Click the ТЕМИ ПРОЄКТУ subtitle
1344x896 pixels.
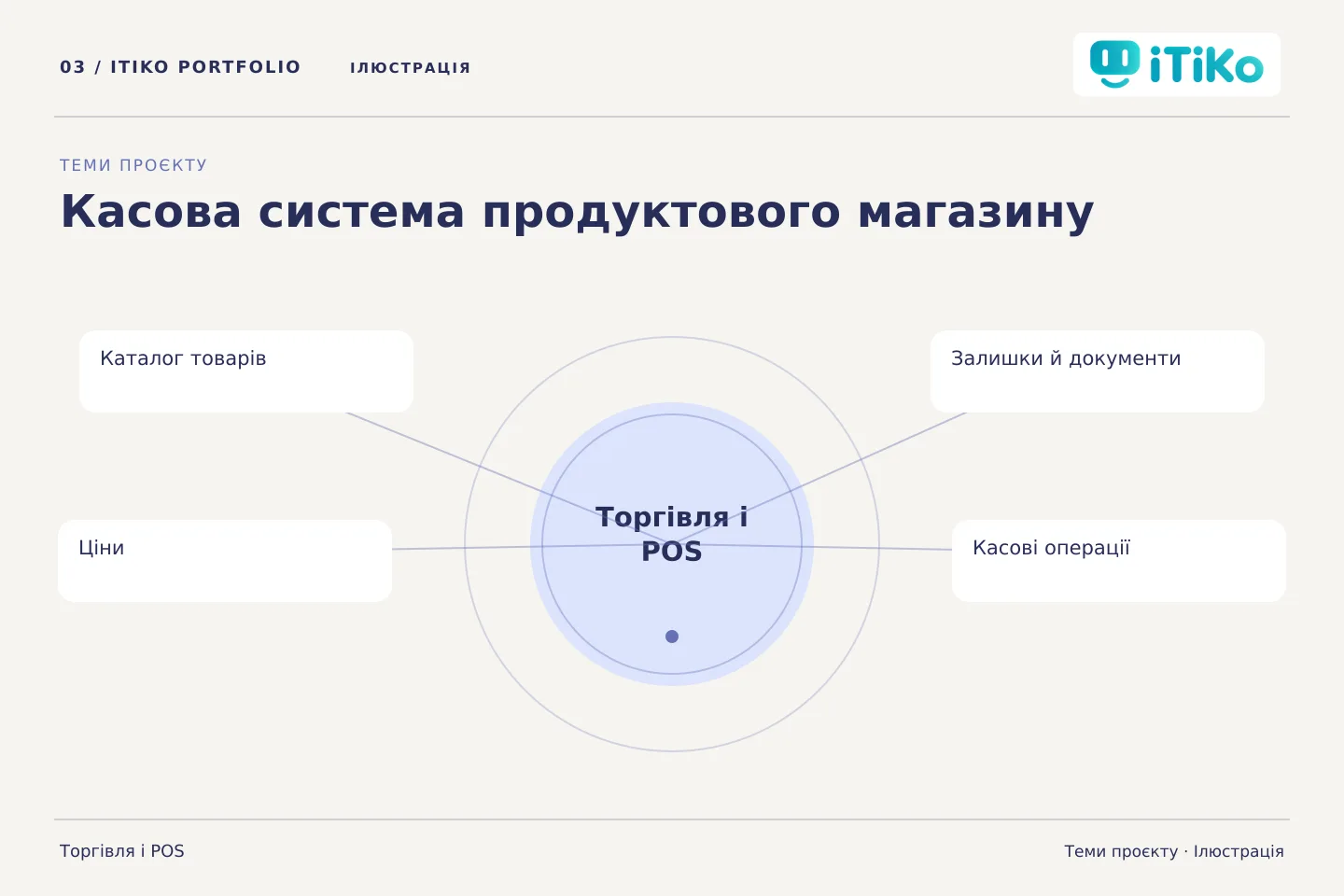pos(133,165)
